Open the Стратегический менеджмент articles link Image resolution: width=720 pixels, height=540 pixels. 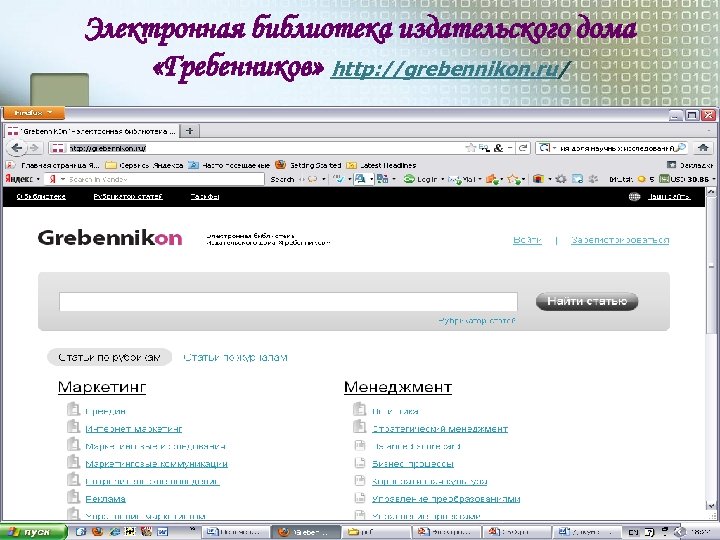point(440,428)
